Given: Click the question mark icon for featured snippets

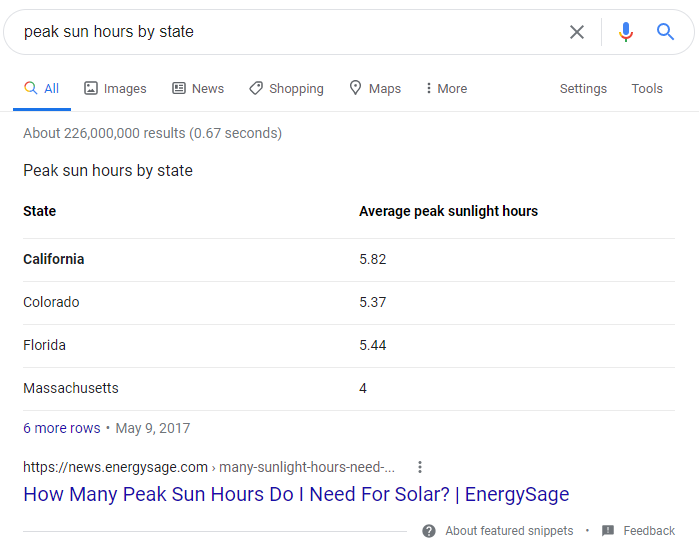Looking at the screenshot, I should coord(429,531).
